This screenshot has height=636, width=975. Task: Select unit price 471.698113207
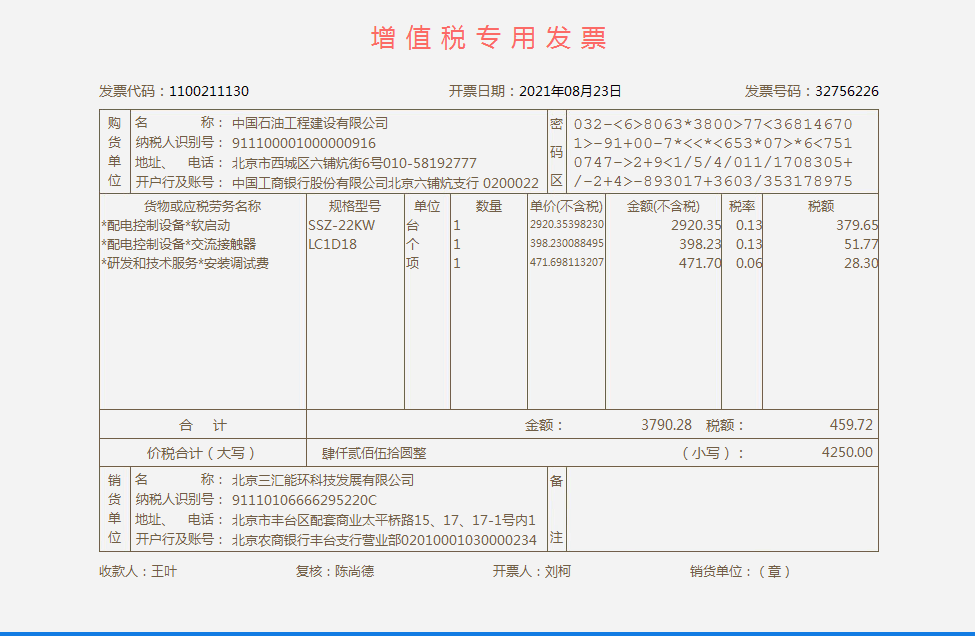pos(566,263)
